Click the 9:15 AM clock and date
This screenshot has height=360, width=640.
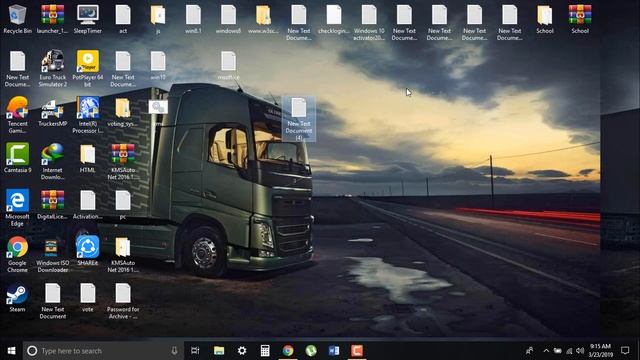click(x=601, y=351)
